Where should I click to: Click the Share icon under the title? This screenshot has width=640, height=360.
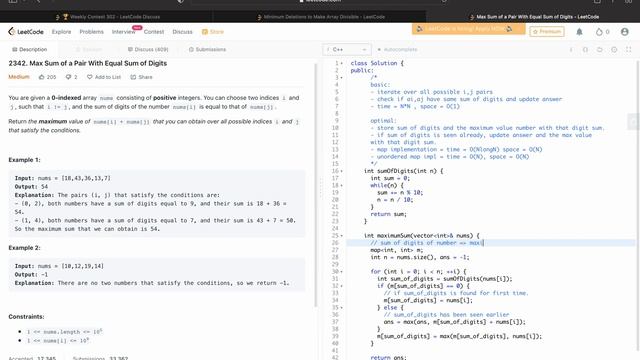133,77
